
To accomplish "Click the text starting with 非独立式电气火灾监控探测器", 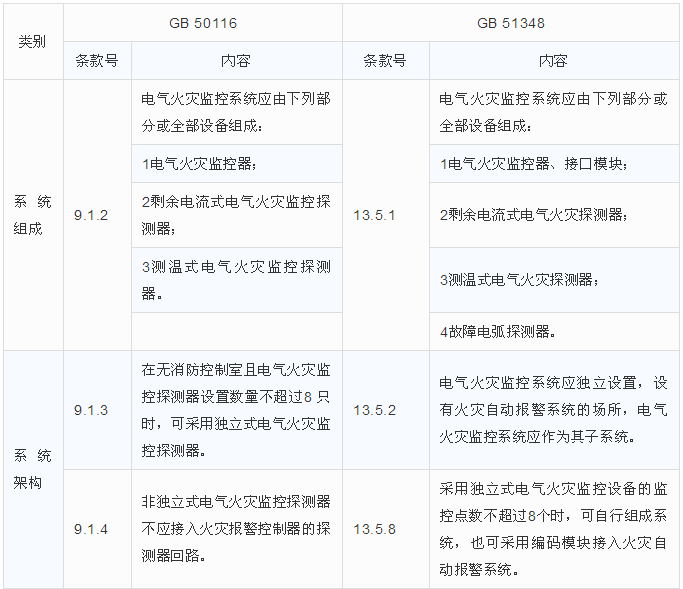I will point(236,528).
